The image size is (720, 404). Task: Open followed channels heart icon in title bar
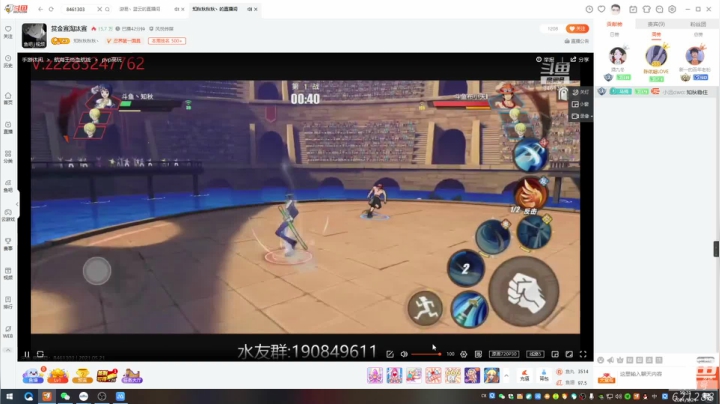(602, 9)
